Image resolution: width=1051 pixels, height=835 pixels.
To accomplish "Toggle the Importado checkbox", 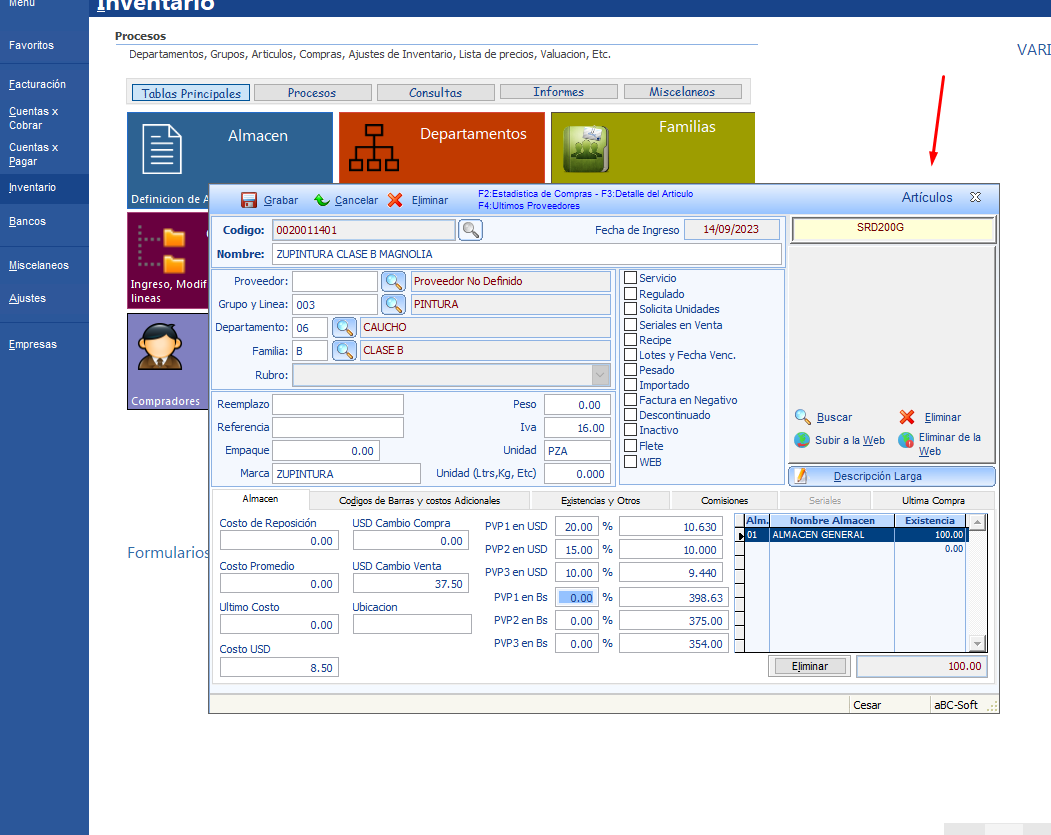I will [630, 385].
